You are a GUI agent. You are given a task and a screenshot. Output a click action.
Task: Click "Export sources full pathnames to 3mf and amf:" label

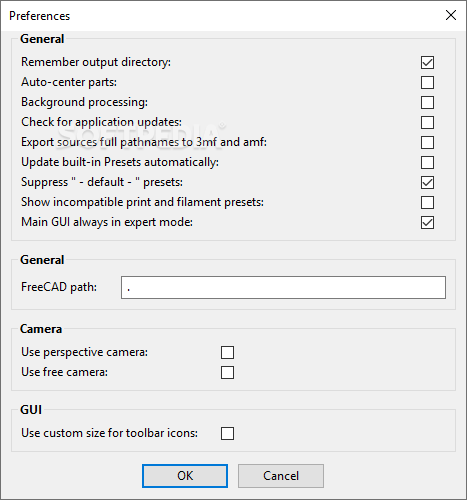coord(144,142)
